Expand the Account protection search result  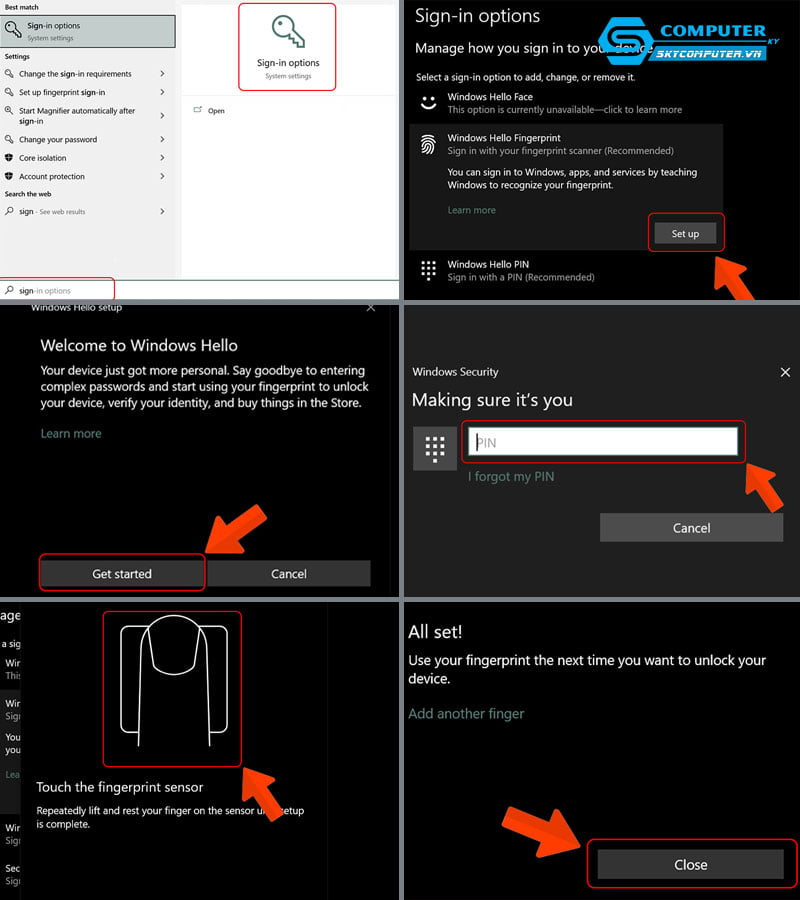tap(162, 176)
